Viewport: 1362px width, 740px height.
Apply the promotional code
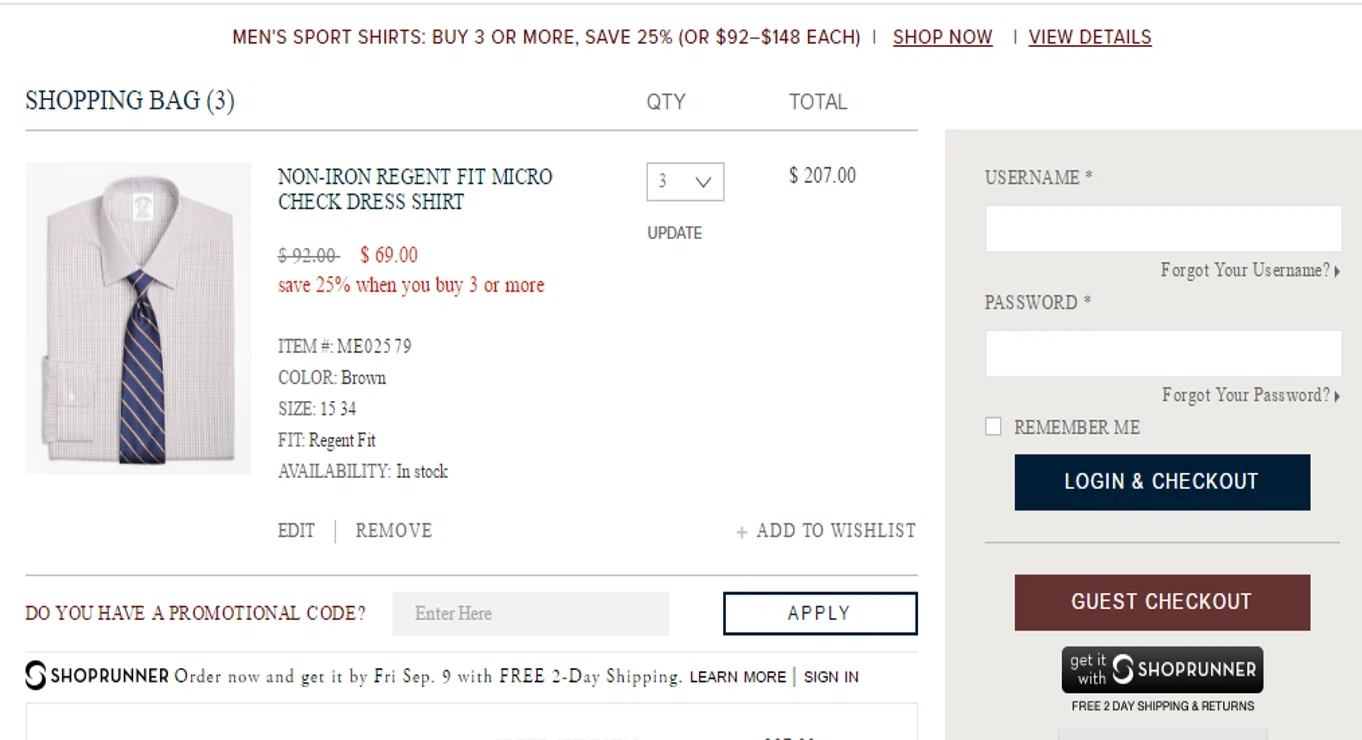coord(820,613)
